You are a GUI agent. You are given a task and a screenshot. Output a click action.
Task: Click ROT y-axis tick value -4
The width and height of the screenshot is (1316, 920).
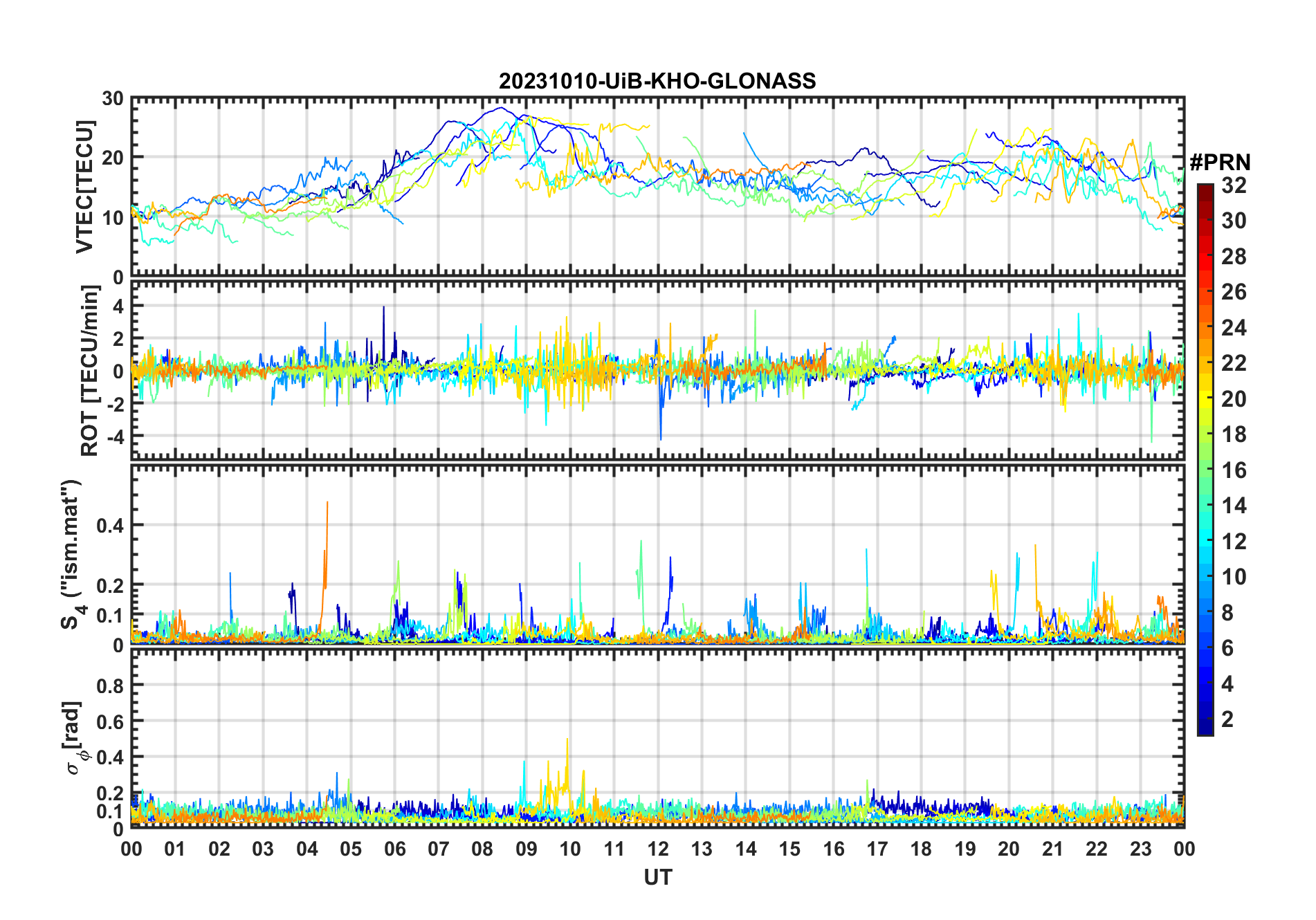[x=115, y=436]
